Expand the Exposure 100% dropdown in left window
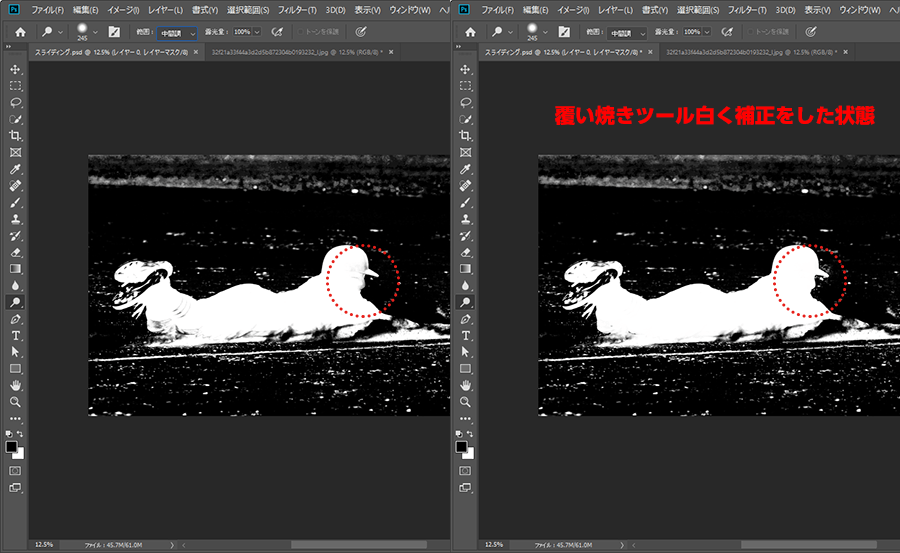900x553 pixels. pos(257,32)
